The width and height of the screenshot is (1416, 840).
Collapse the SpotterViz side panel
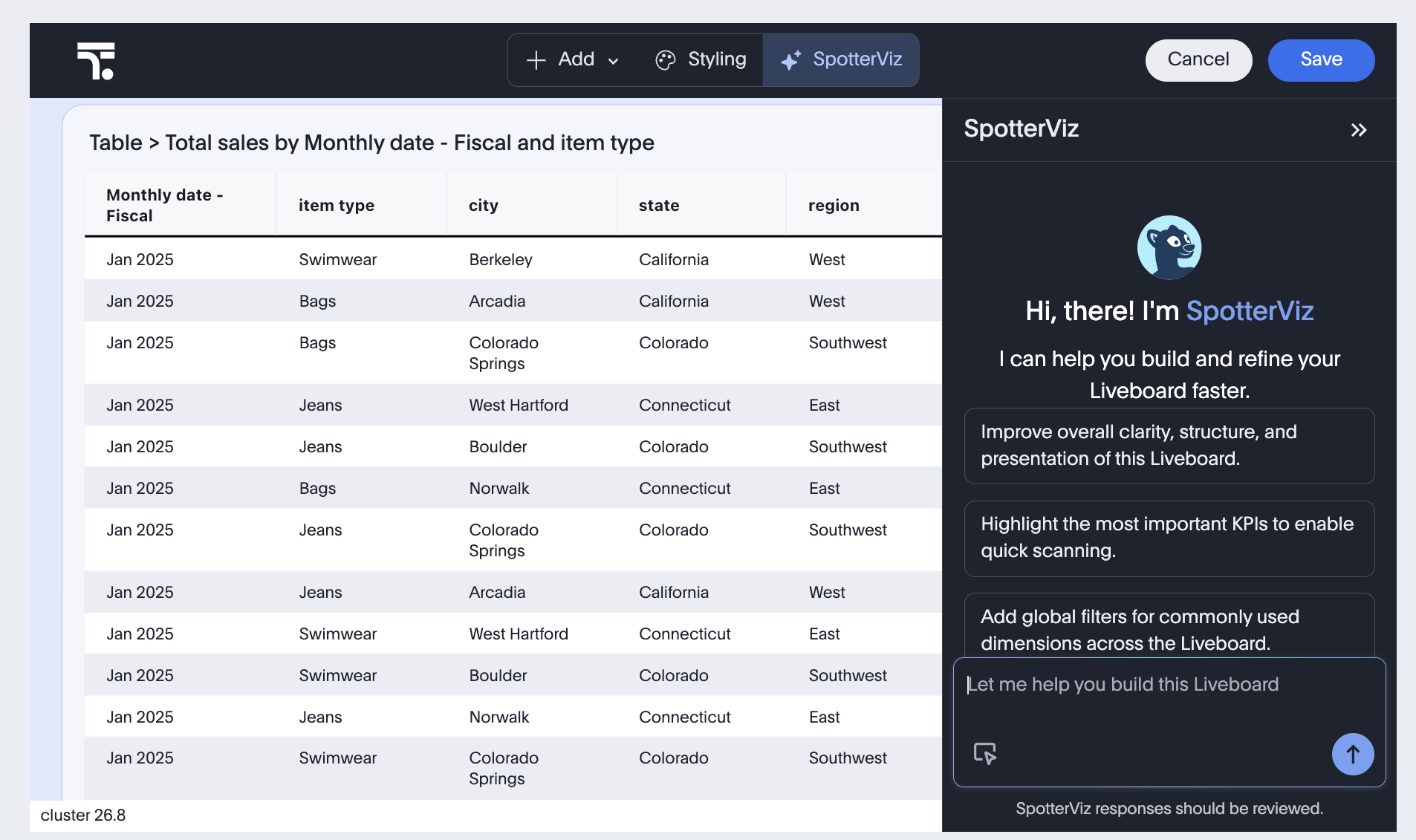tap(1358, 130)
